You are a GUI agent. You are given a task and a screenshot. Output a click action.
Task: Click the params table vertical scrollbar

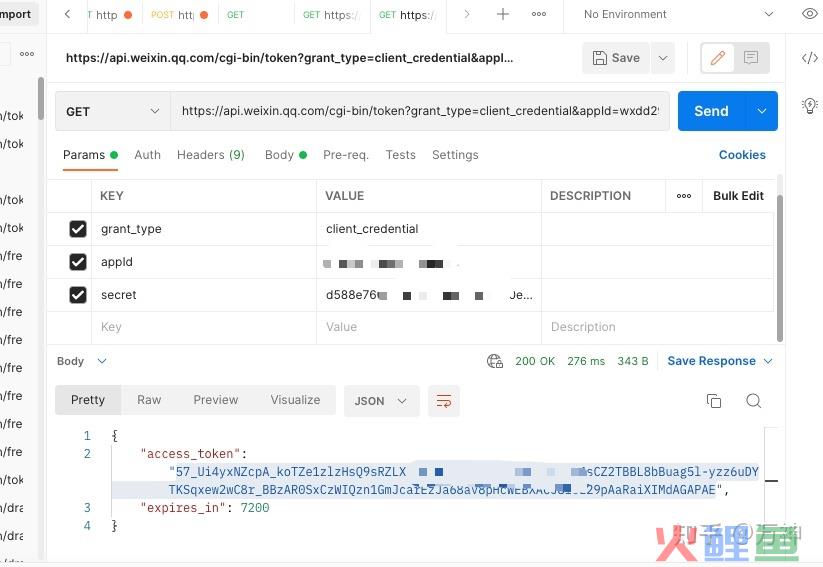tap(779, 268)
